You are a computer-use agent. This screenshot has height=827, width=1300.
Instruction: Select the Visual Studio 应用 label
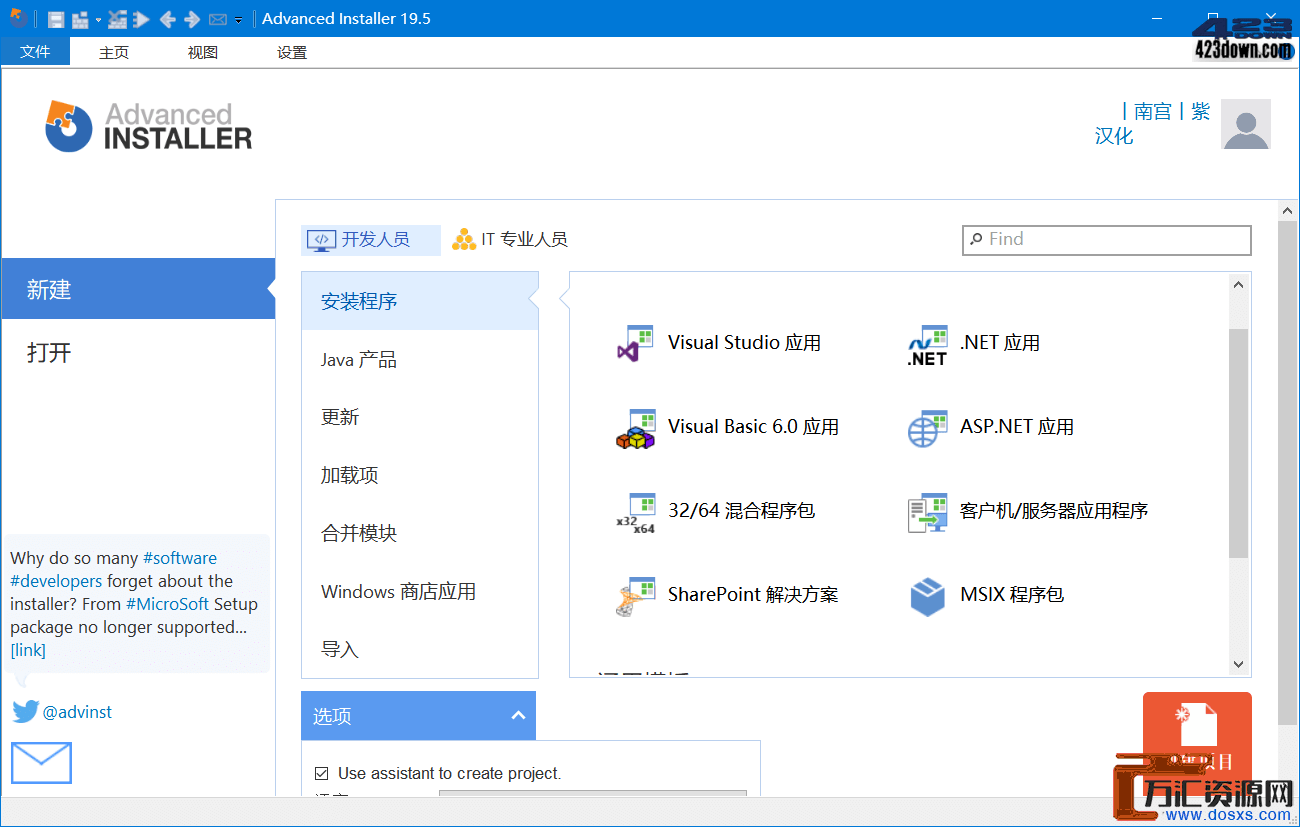(x=744, y=343)
